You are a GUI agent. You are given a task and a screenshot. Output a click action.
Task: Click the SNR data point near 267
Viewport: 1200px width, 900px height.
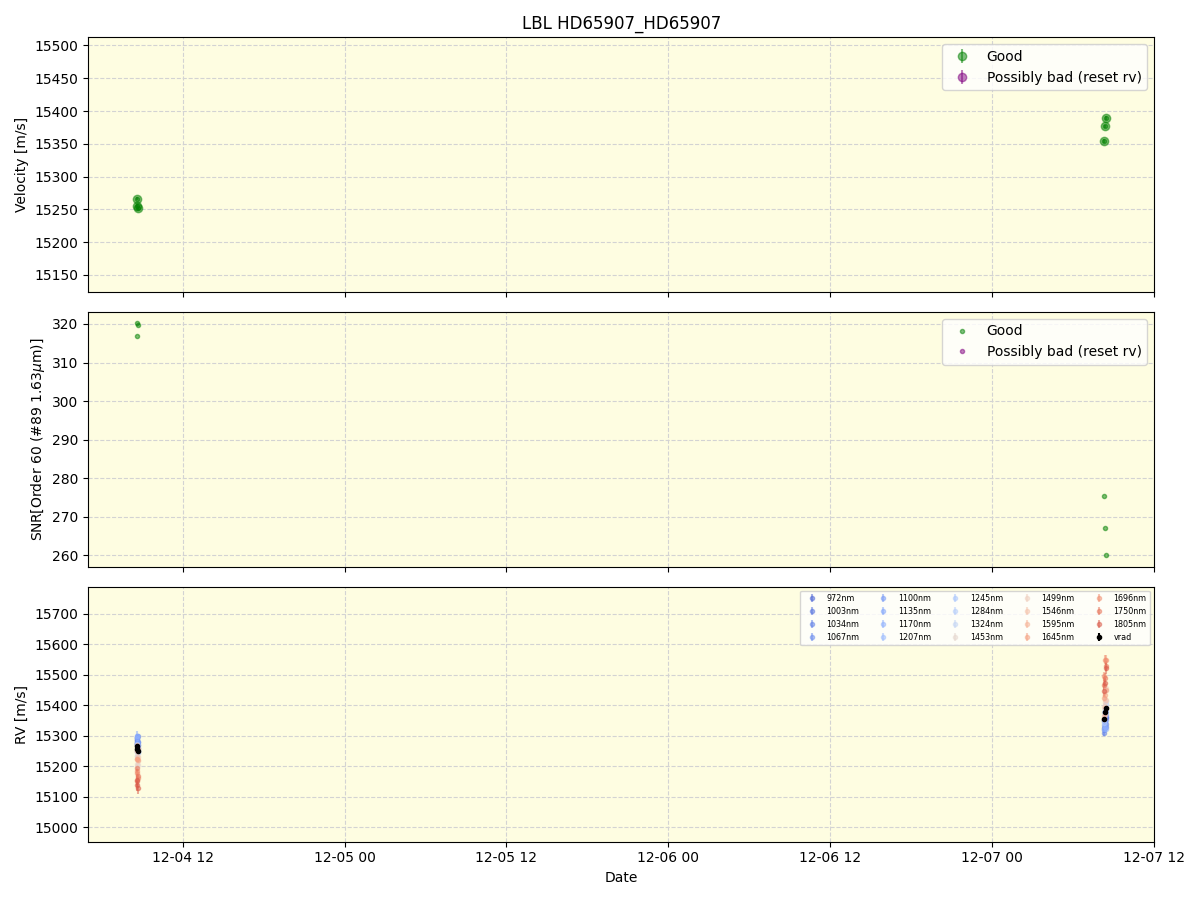pos(1105,528)
